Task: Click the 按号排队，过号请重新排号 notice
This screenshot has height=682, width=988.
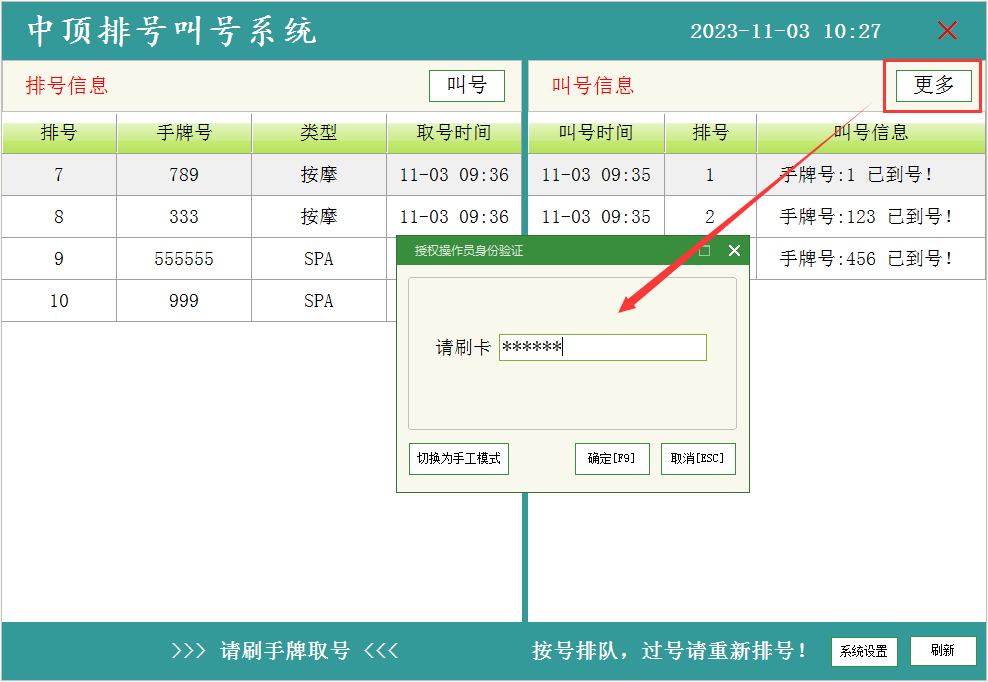Action: [669, 650]
